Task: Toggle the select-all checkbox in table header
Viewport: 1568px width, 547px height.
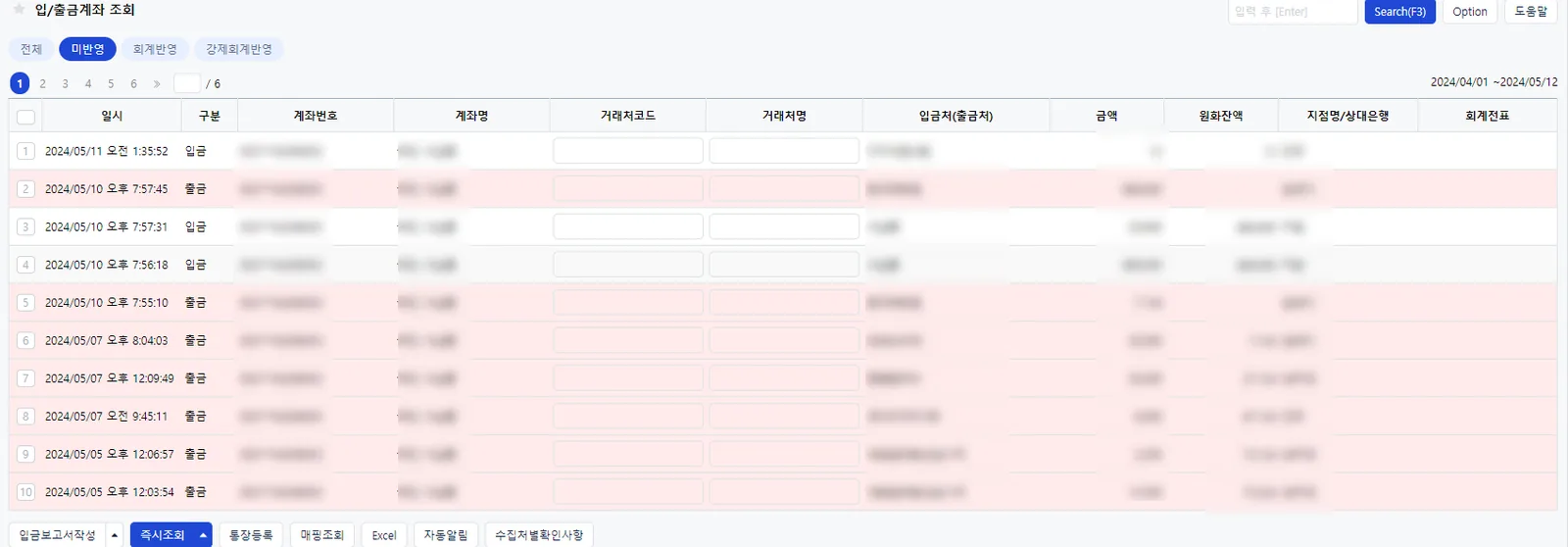Action: (26, 117)
